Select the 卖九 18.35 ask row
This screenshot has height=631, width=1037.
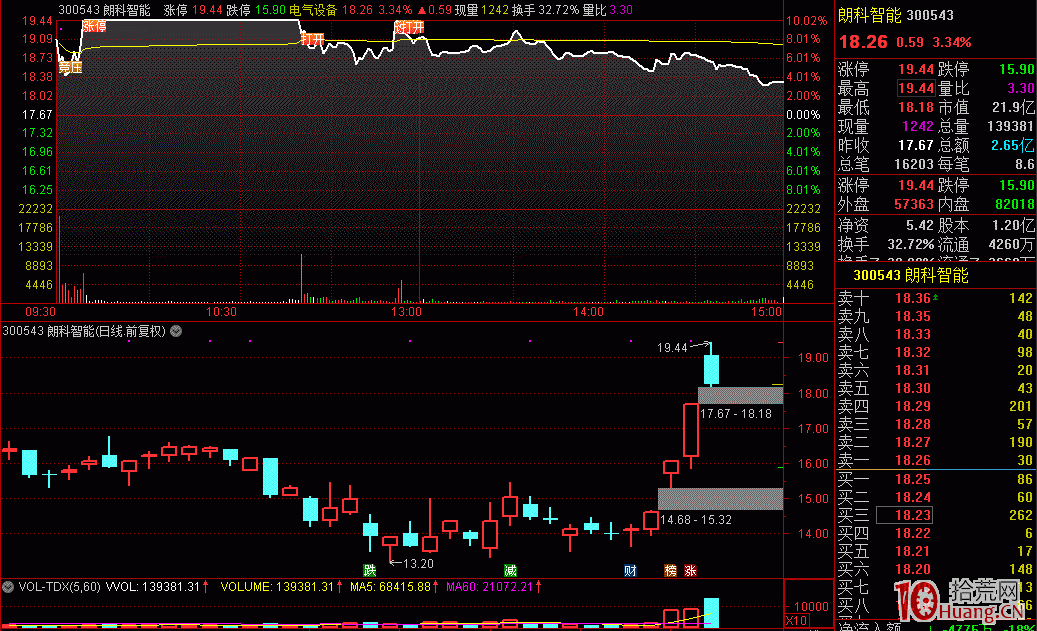coord(935,316)
